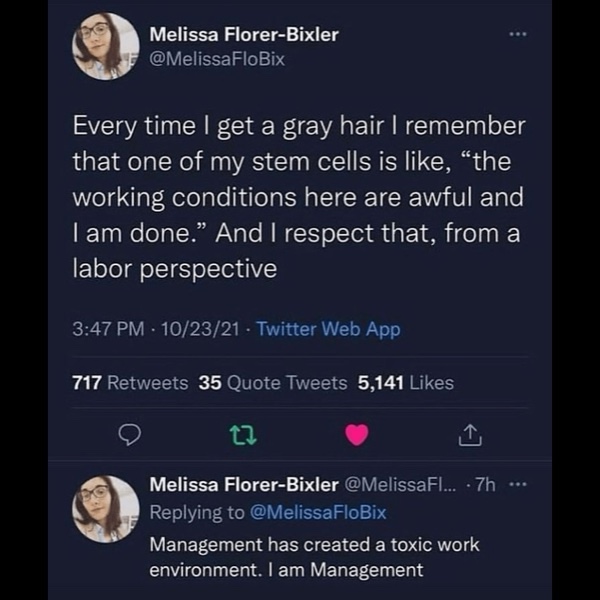The width and height of the screenshot is (600, 600).
Task: Open the reply about Management's toxic environment
Action: pos(313,557)
